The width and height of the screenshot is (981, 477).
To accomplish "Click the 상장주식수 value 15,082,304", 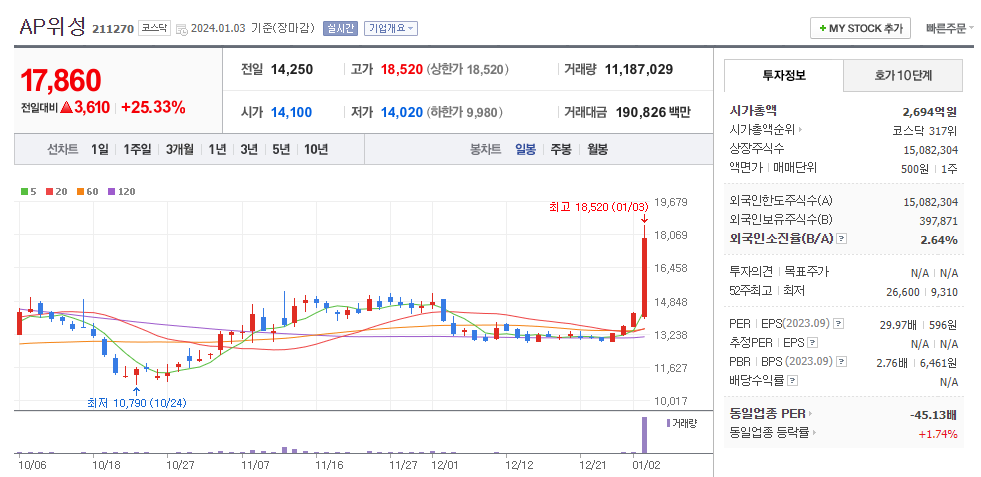I will pyautogui.click(x=930, y=150).
